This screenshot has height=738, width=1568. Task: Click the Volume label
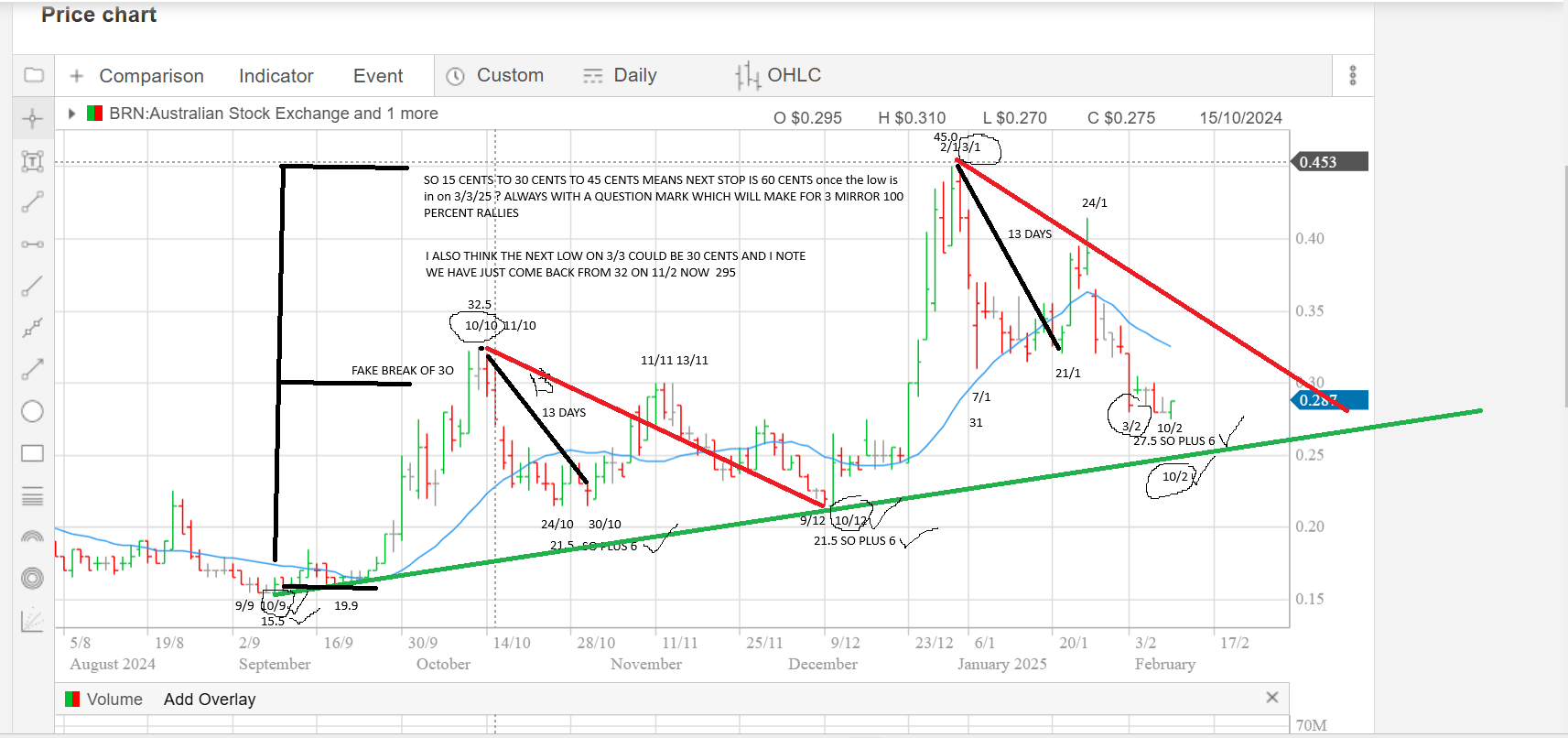coord(114,700)
